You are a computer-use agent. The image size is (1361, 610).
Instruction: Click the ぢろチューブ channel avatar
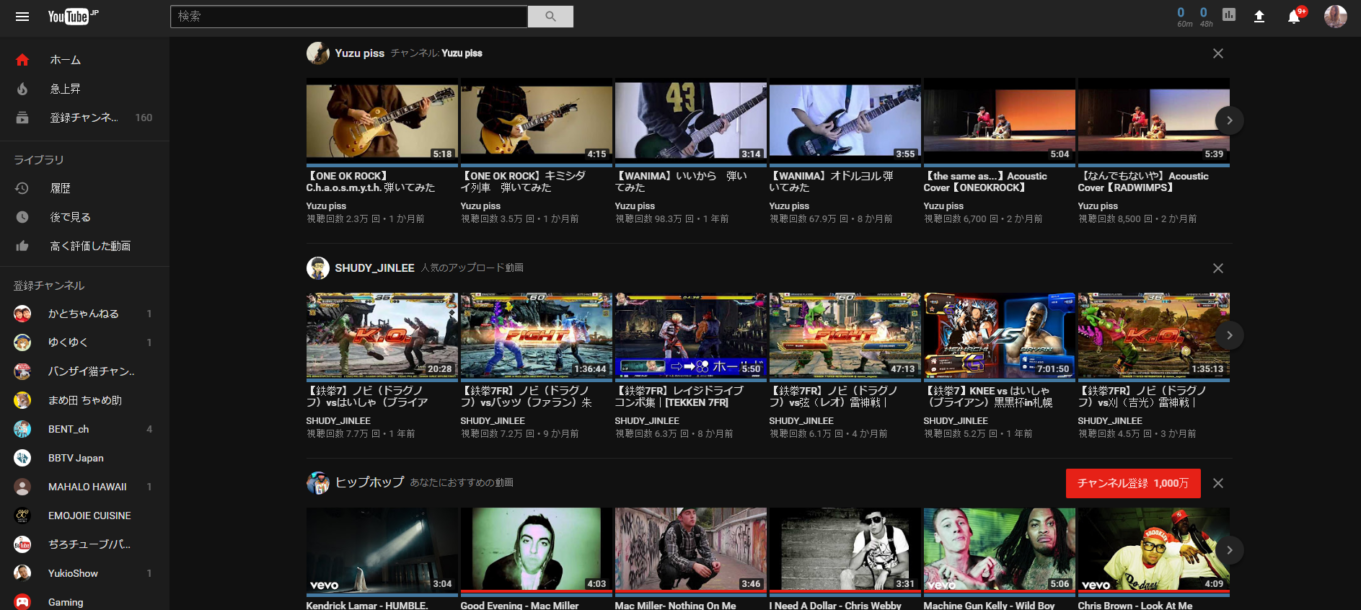pyautogui.click(x=22, y=545)
